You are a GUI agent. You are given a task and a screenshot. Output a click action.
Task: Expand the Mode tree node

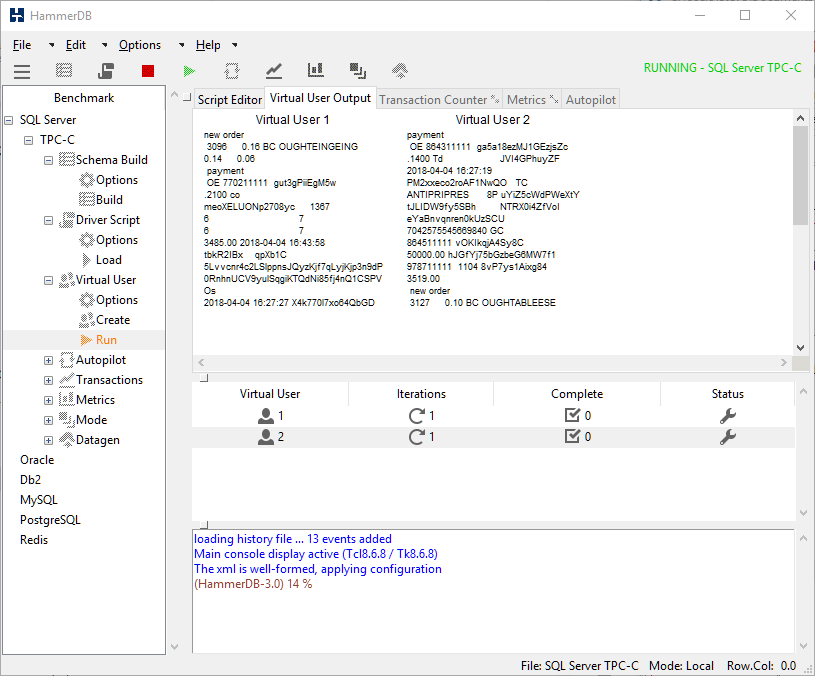tap(48, 420)
